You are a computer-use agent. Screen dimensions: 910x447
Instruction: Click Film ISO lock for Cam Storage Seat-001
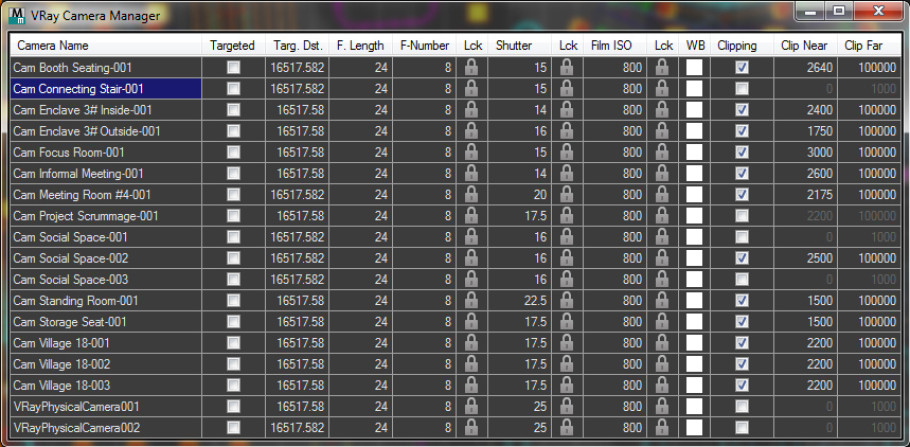(x=662, y=322)
